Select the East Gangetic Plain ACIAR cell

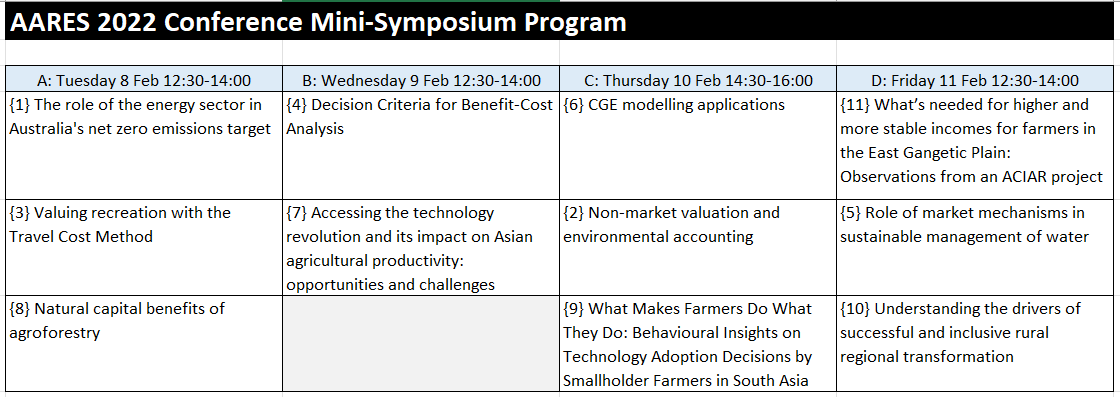(976, 146)
